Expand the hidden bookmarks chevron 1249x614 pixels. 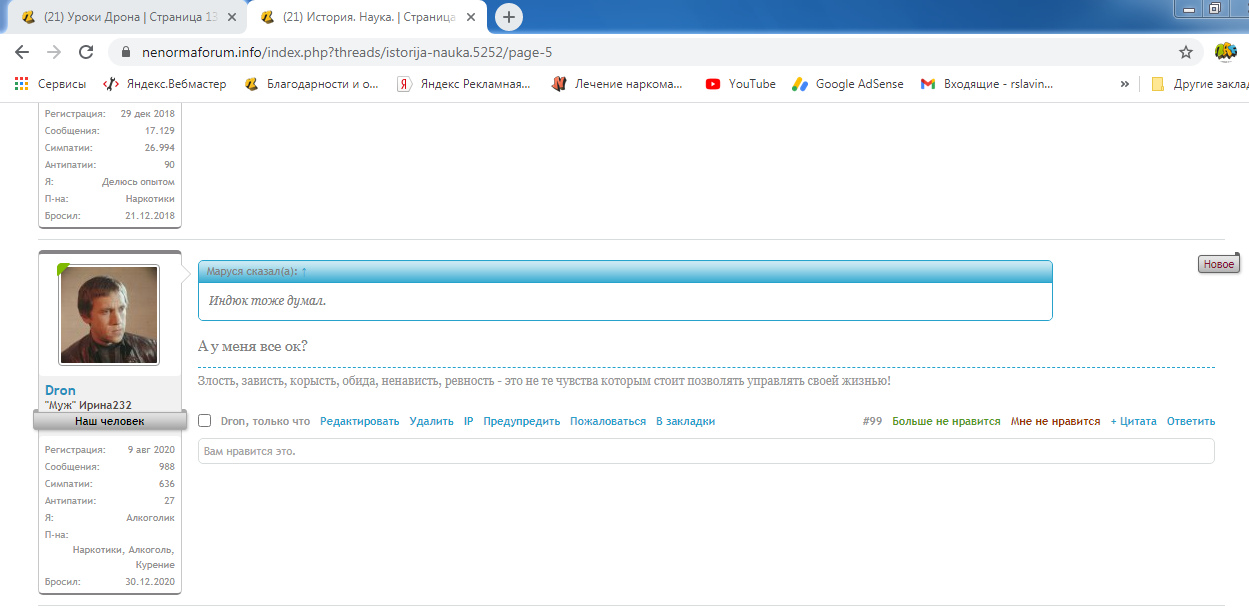tap(1125, 84)
